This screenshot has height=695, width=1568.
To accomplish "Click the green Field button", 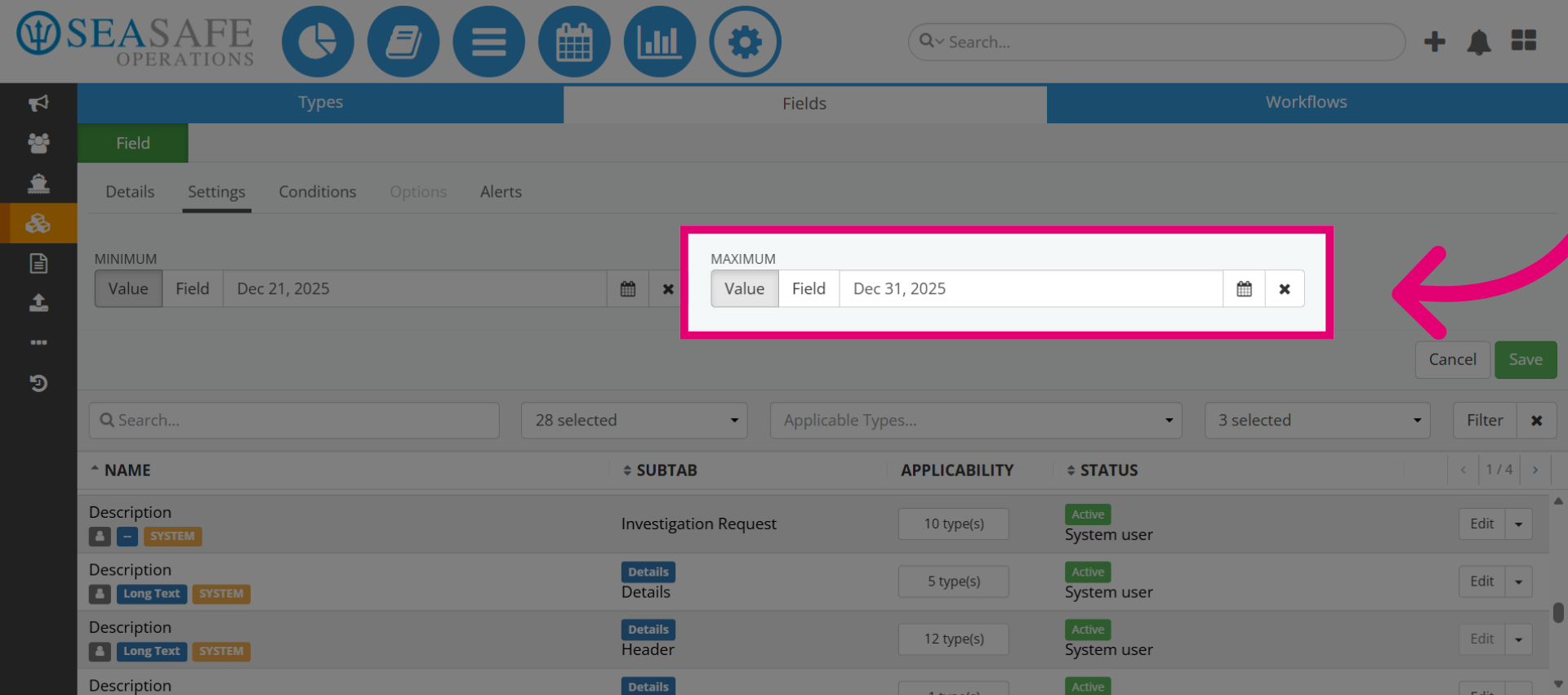I will pyautogui.click(x=133, y=143).
